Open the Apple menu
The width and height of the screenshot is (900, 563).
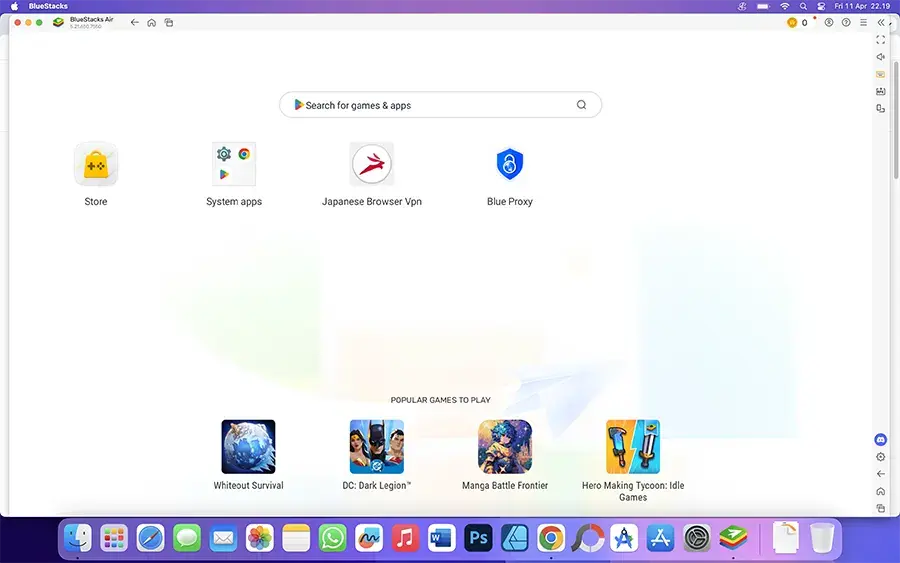click(x=14, y=6)
